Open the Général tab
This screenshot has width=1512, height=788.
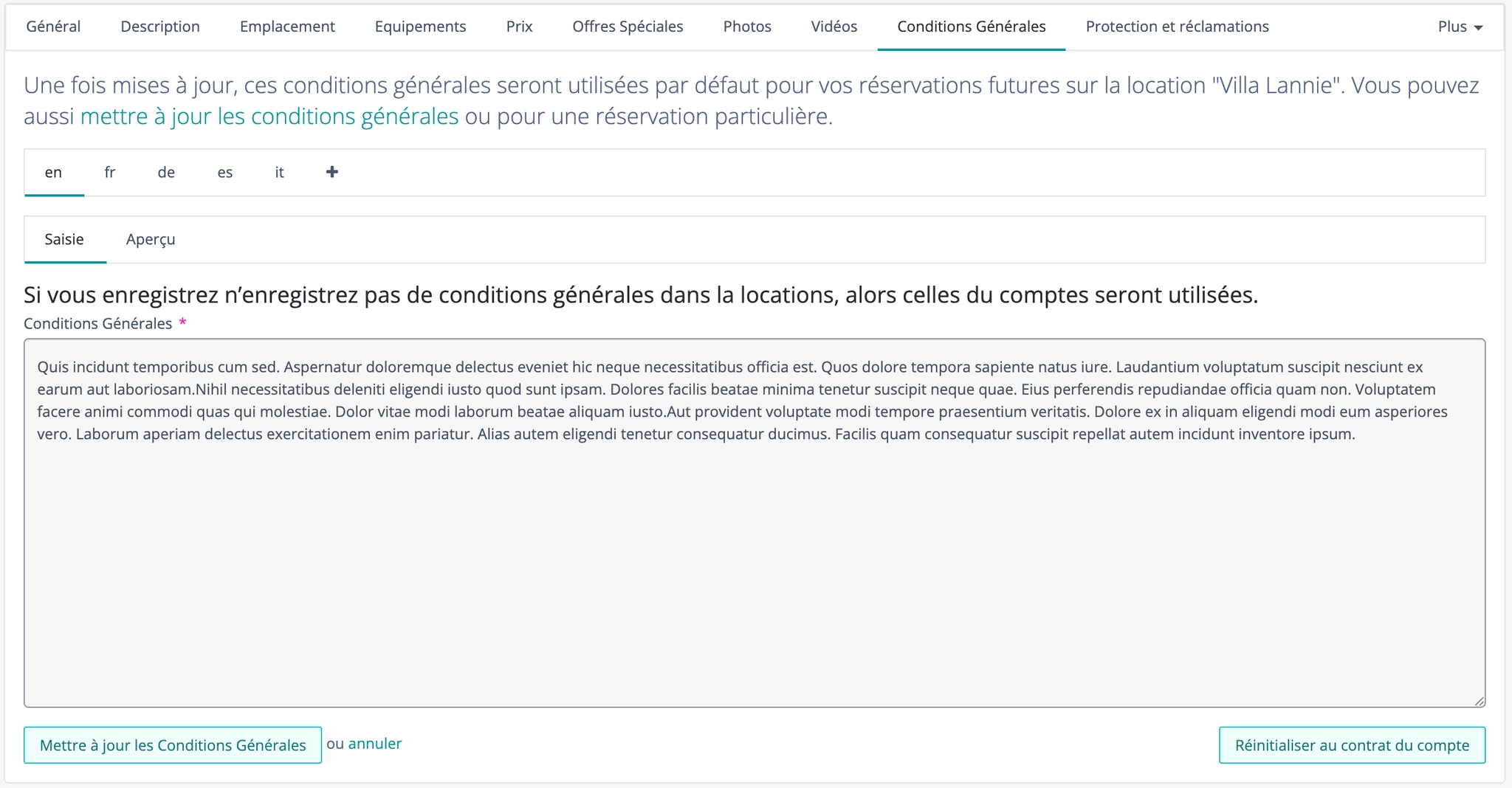click(53, 27)
